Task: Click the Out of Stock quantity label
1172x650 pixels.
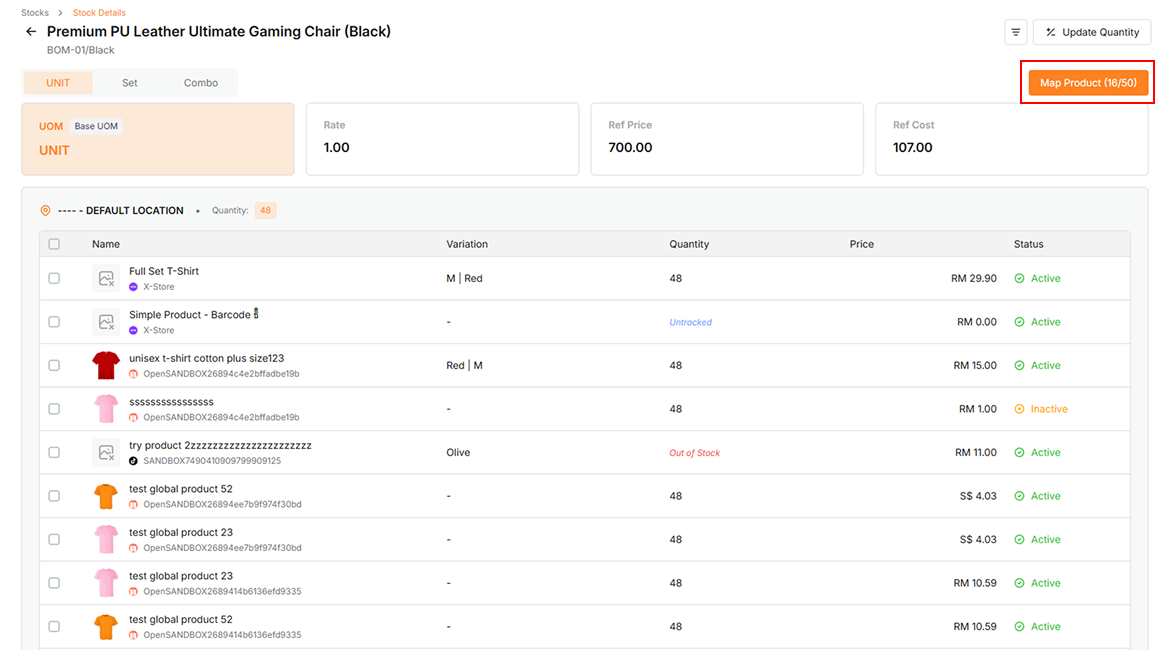Action: pos(694,453)
